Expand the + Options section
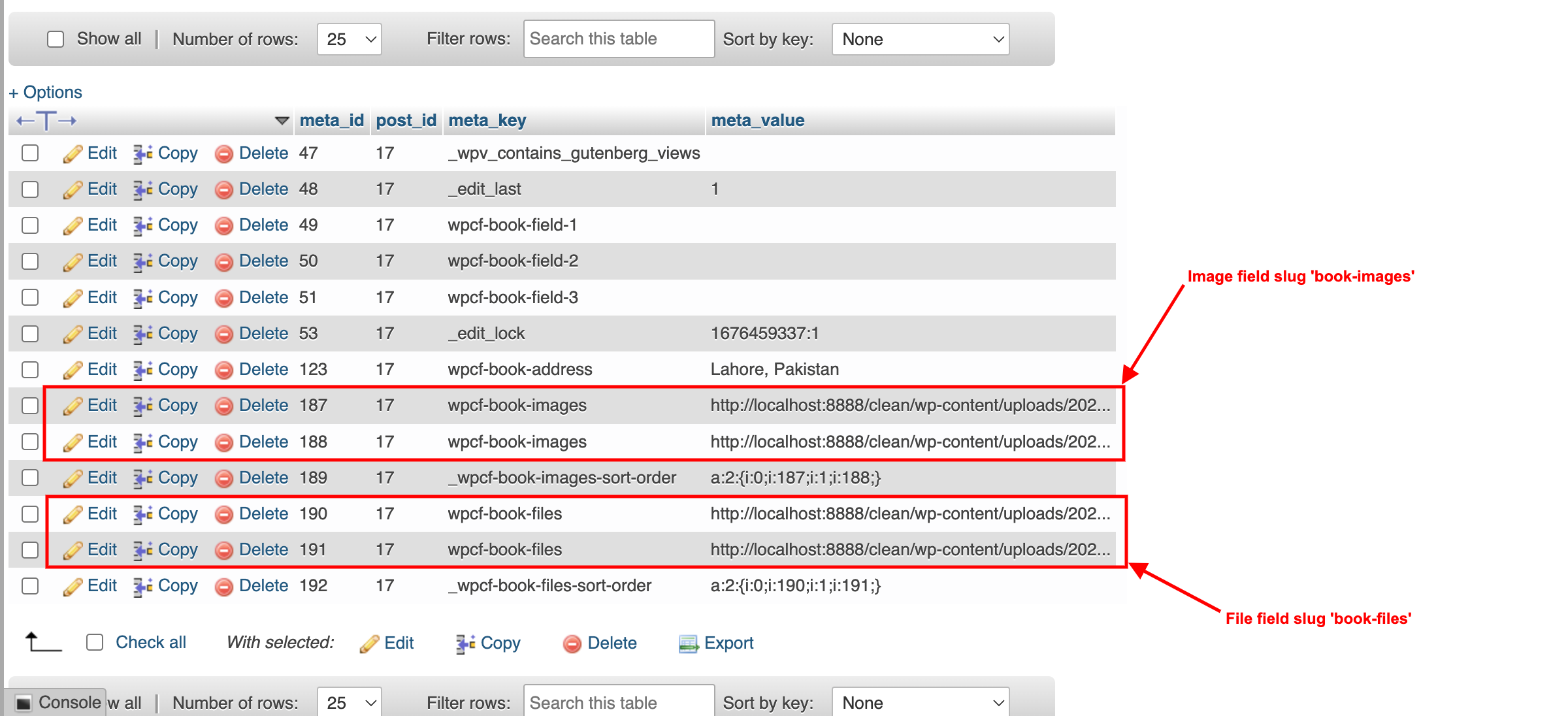The height and width of the screenshot is (716, 1568). click(46, 92)
